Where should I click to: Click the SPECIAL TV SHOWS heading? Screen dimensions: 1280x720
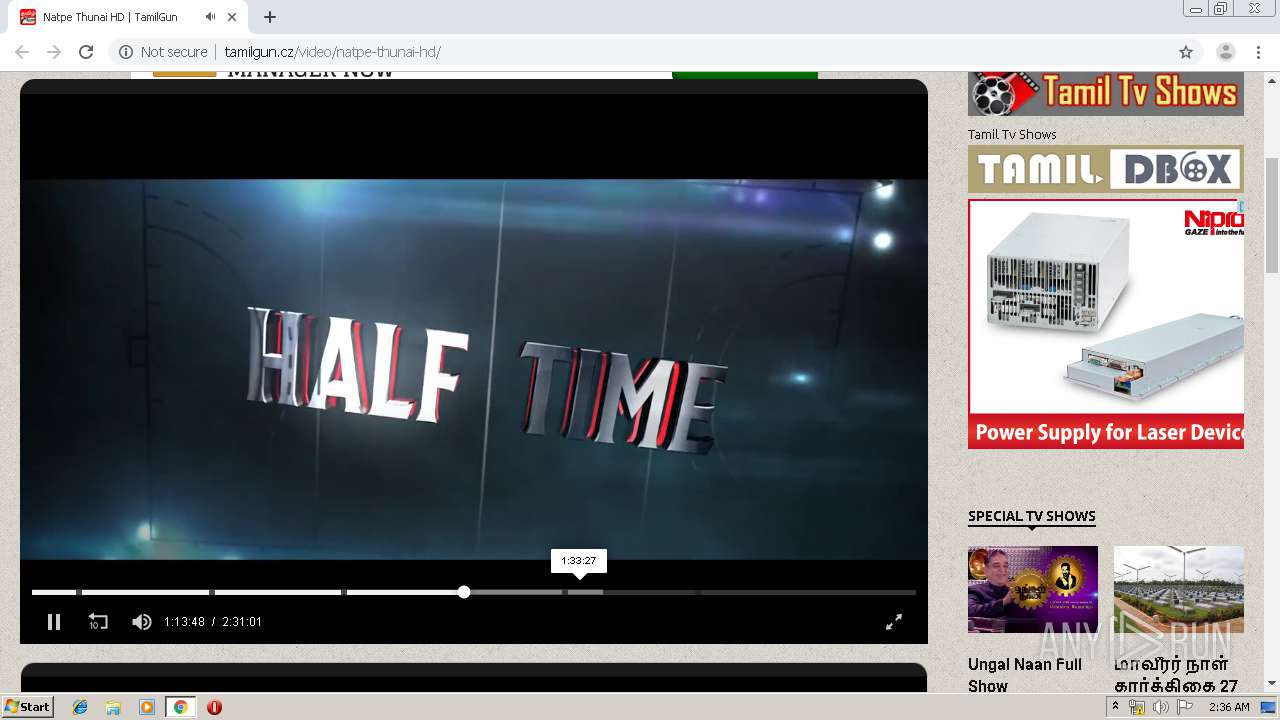(1032, 516)
